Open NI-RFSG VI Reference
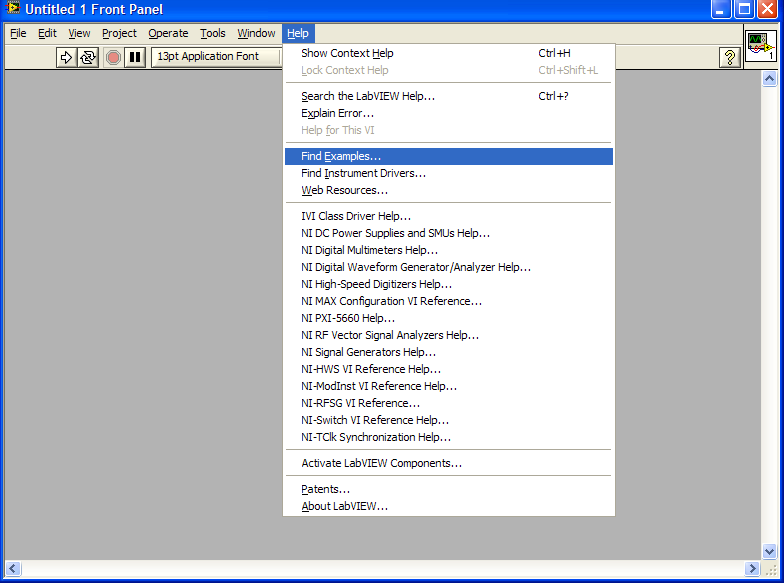 point(448,403)
